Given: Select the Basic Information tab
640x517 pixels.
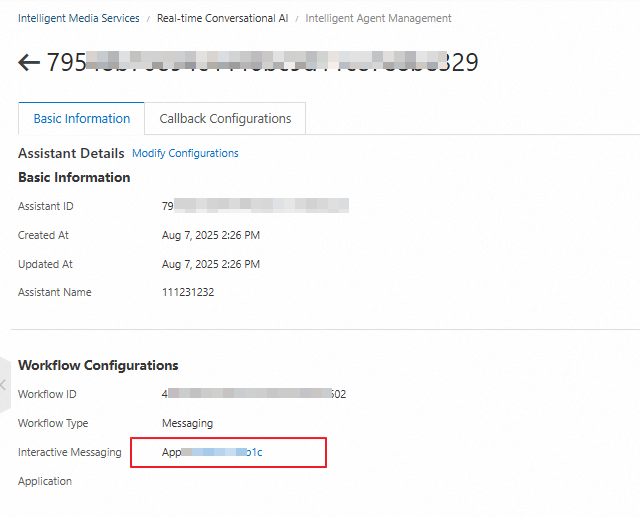Looking at the screenshot, I should click(82, 118).
